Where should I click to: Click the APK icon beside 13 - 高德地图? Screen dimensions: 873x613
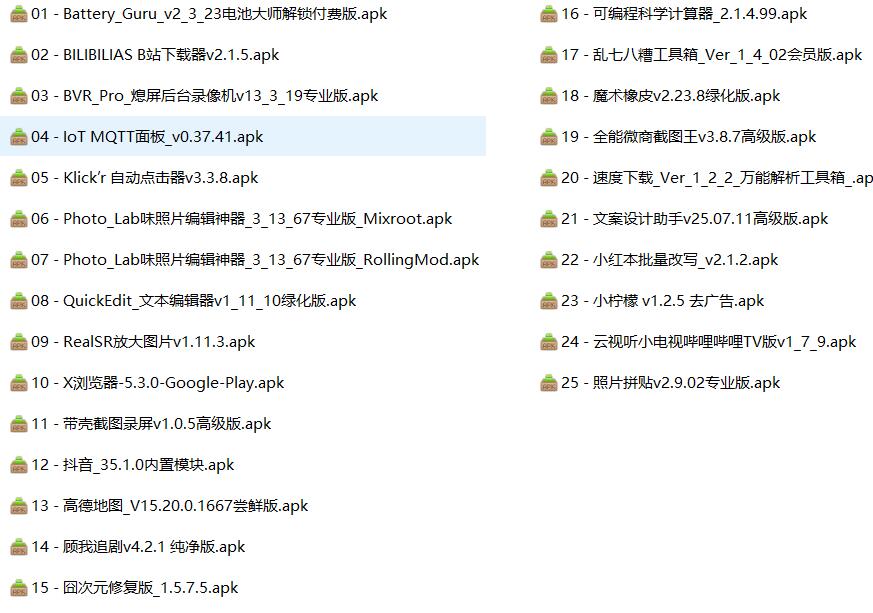[x=19, y=506]
